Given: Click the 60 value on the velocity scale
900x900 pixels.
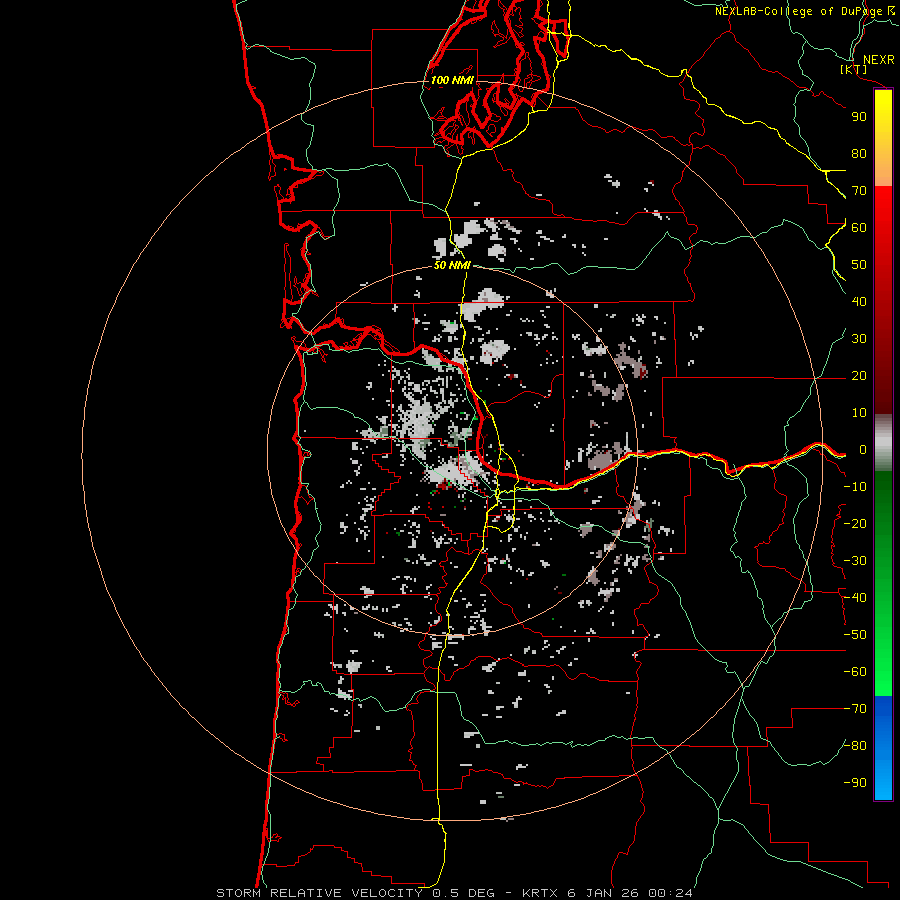Looking at the screenshot, I should point(859,227).
